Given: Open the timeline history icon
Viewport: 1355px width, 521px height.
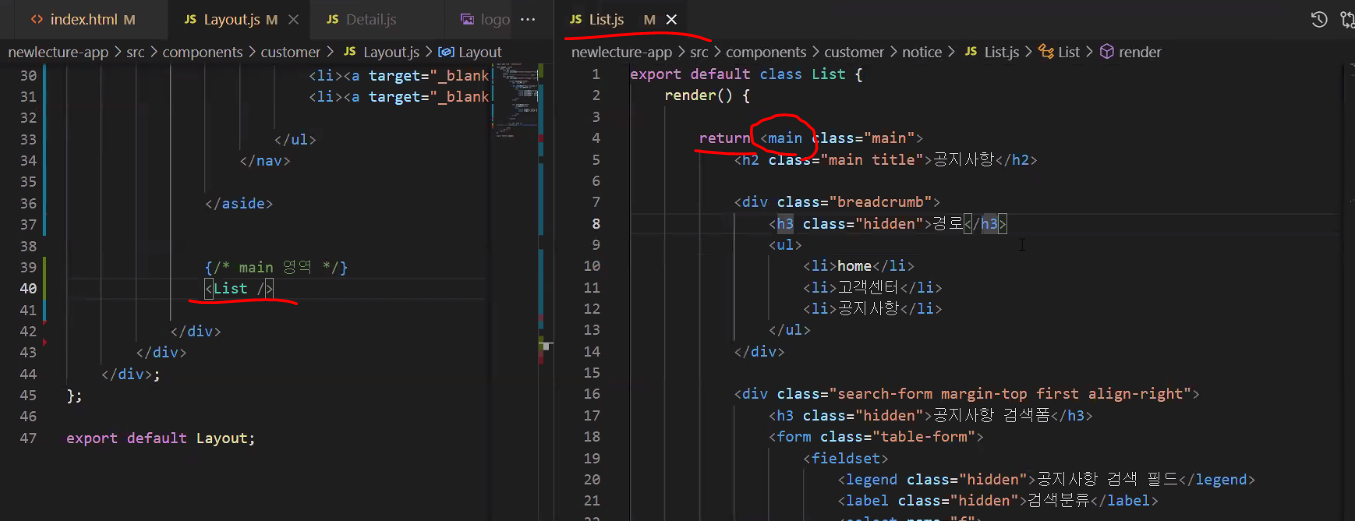Looking at the screenshot, I should [1319, 19].
